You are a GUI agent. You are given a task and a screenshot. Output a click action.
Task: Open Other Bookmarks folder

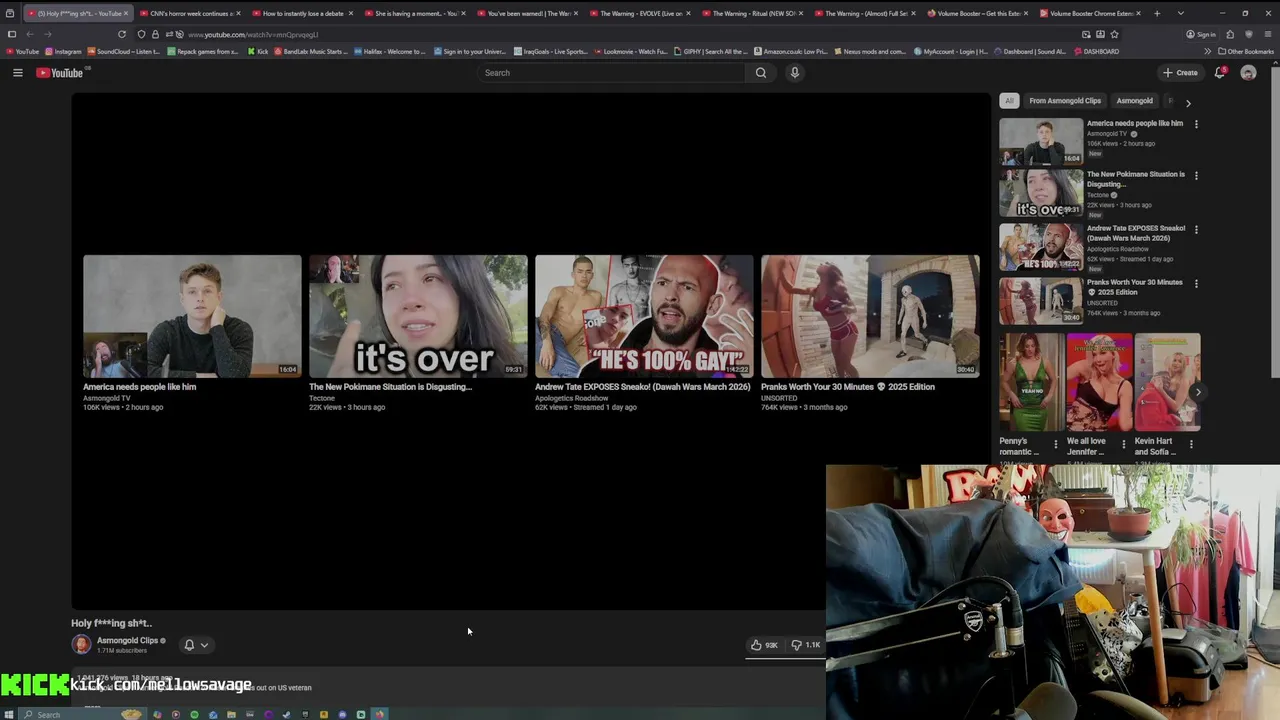(1245, 51)
